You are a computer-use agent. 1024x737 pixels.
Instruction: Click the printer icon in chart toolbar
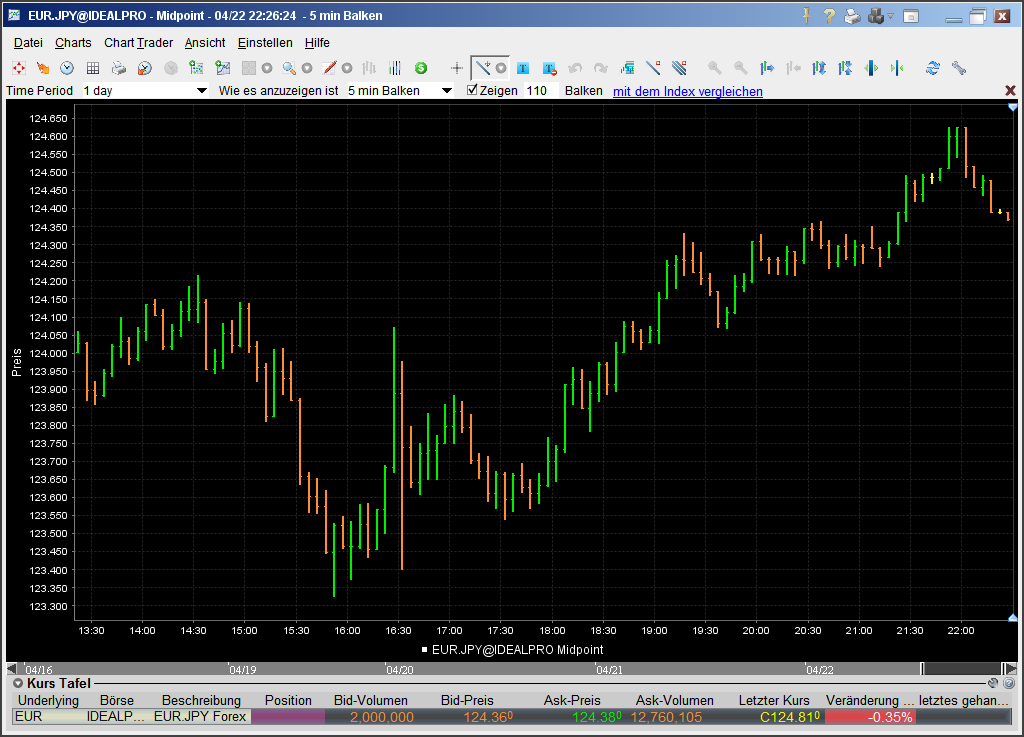pyautogui.click(x=118, y=68)
